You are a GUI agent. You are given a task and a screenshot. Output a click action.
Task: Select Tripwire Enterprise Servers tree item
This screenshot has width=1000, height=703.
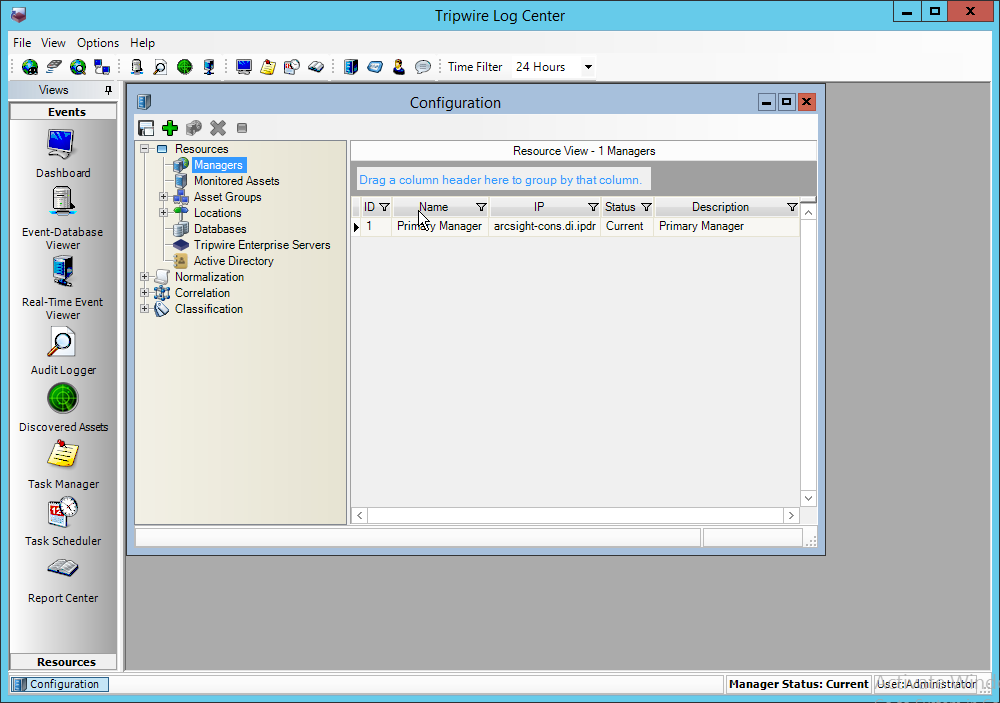(262, 244)
